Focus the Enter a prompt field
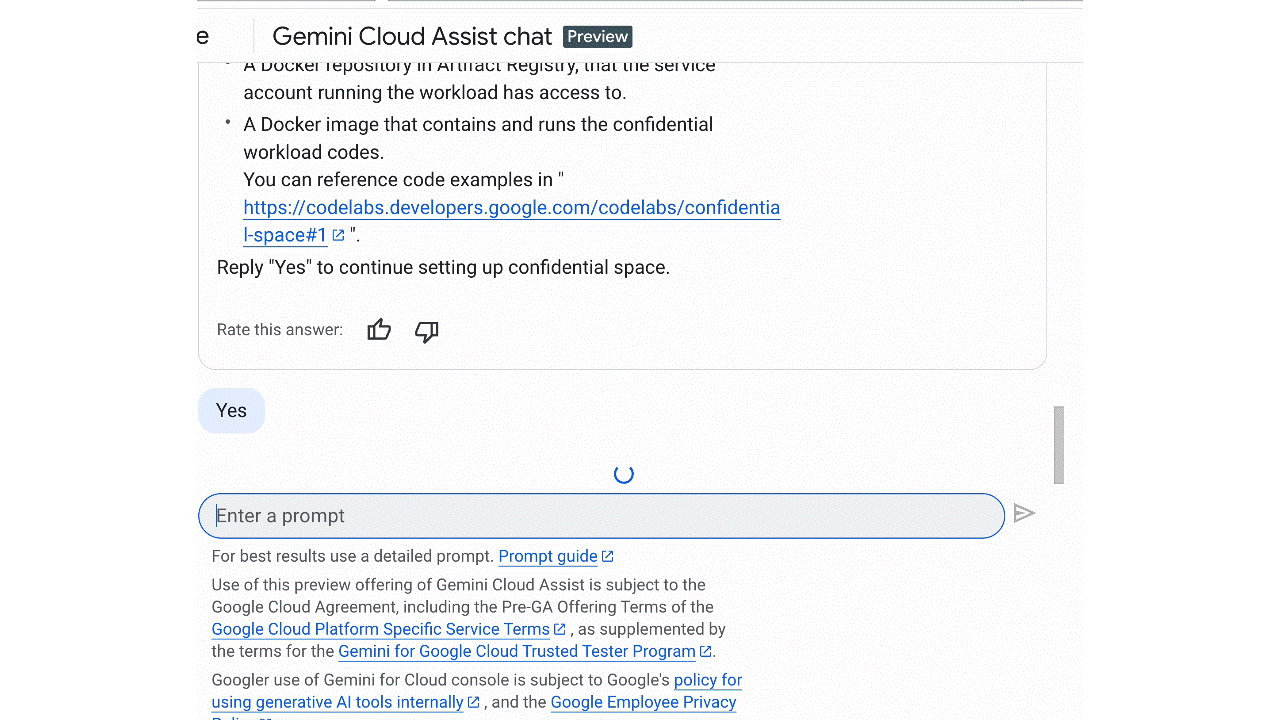Image resolution: width=1280 pixels, height=720 pixels. click(x=601, y=516)
